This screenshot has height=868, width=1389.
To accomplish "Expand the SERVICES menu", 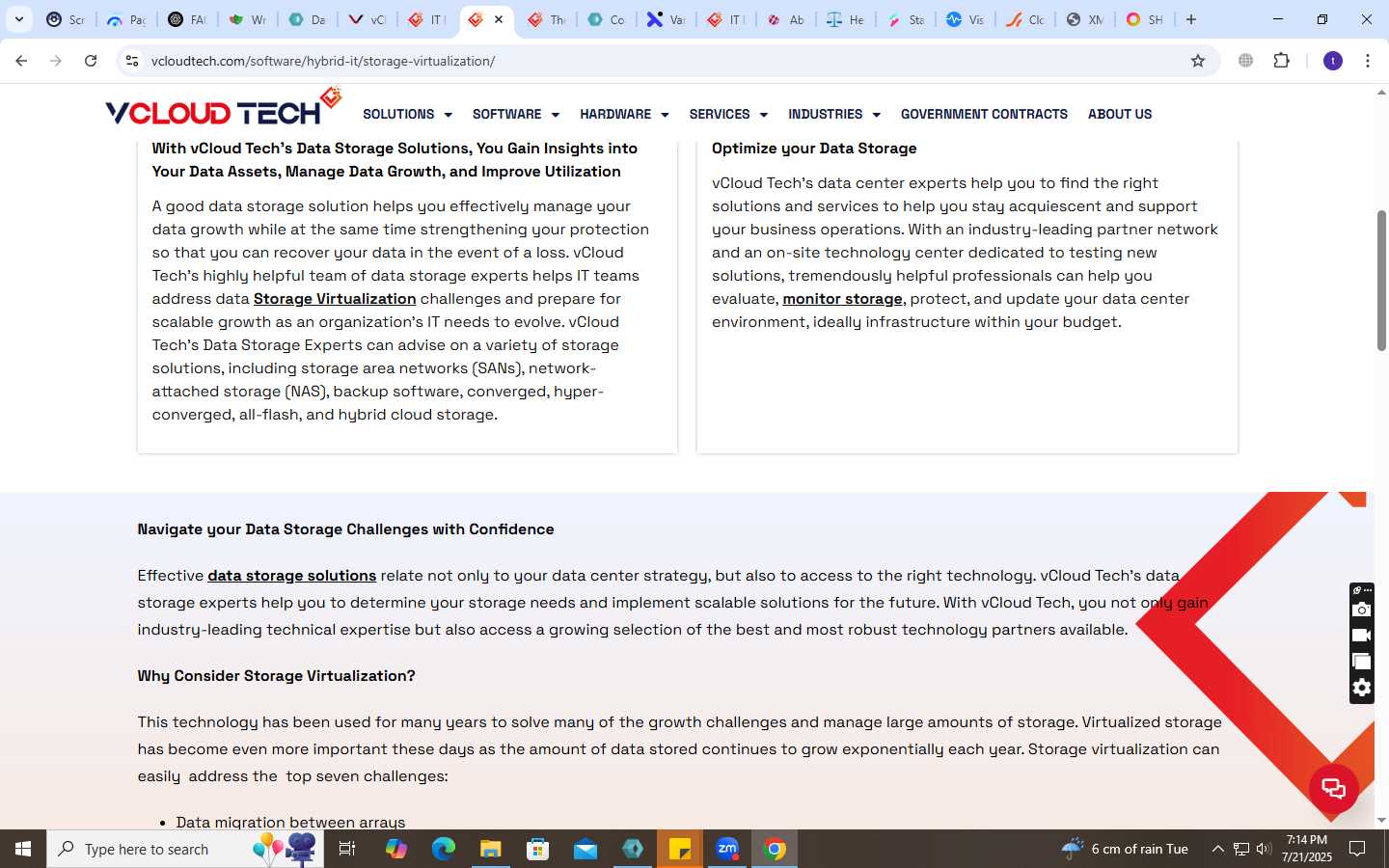I will 728,114.
